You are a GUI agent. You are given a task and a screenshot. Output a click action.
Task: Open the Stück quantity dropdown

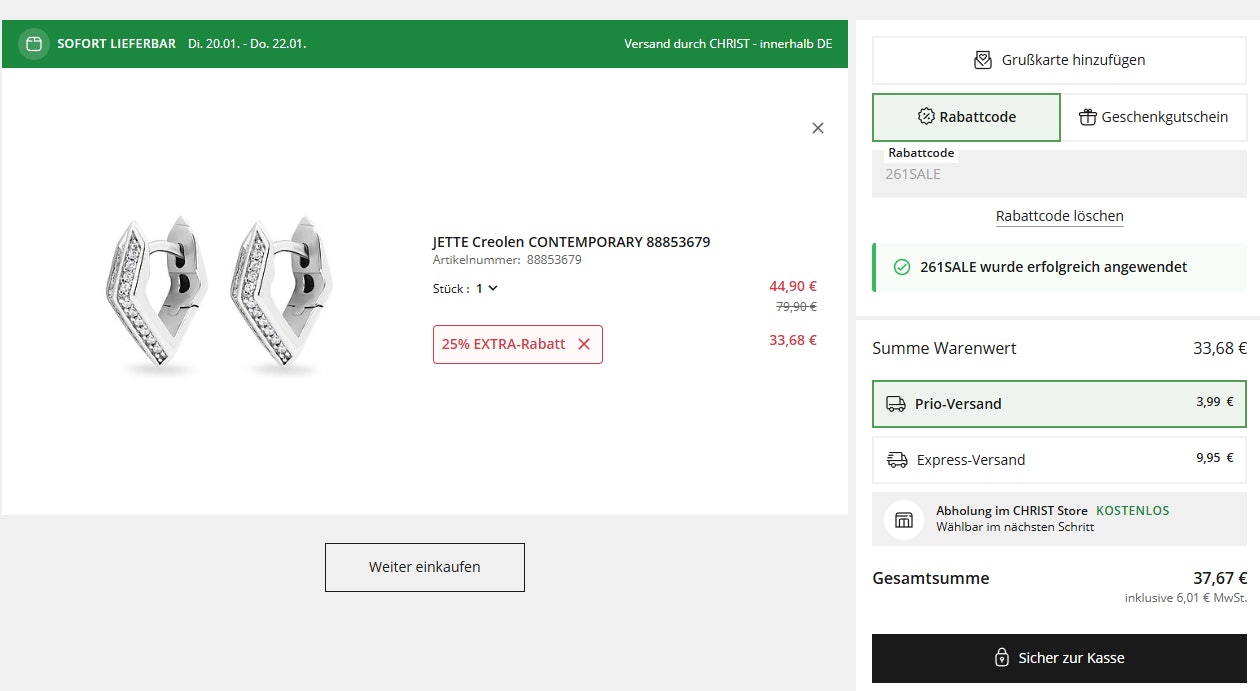[487, 288]
